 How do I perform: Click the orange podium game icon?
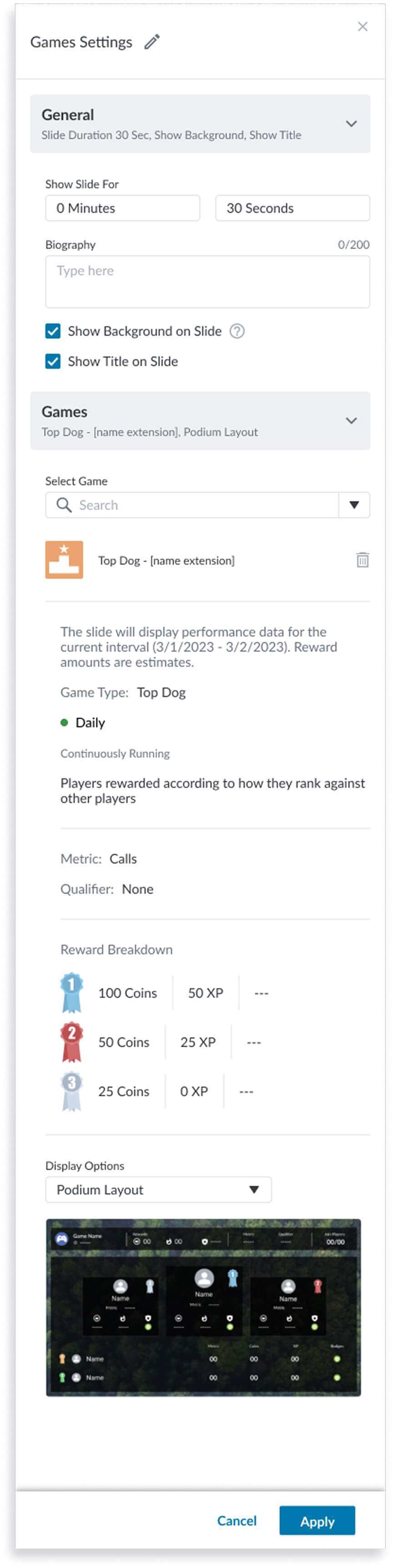64,560
